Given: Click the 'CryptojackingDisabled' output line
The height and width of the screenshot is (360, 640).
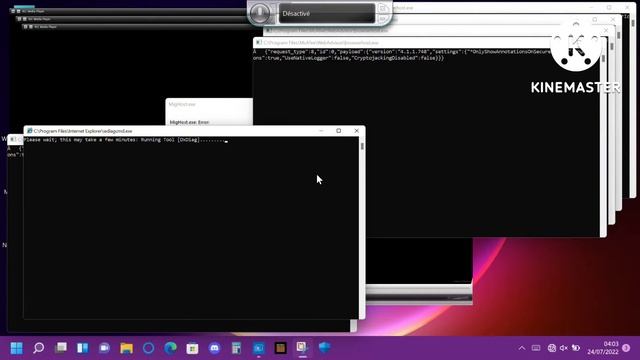Looking at the screenshot, I should pyautogui.click(x=348, y=58).
